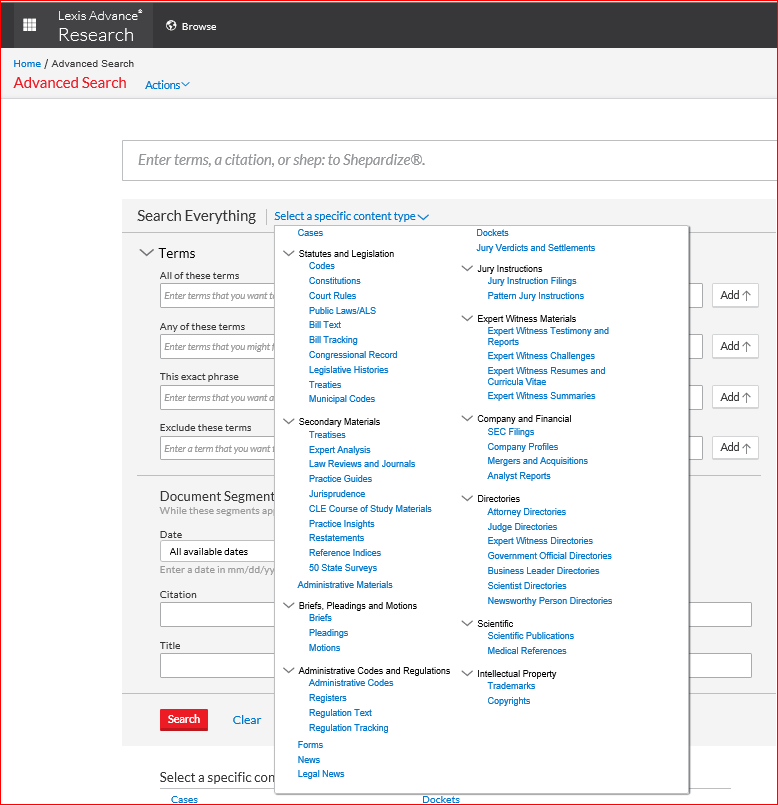
Task: Select Trademarks
Action: pos(511,685)
